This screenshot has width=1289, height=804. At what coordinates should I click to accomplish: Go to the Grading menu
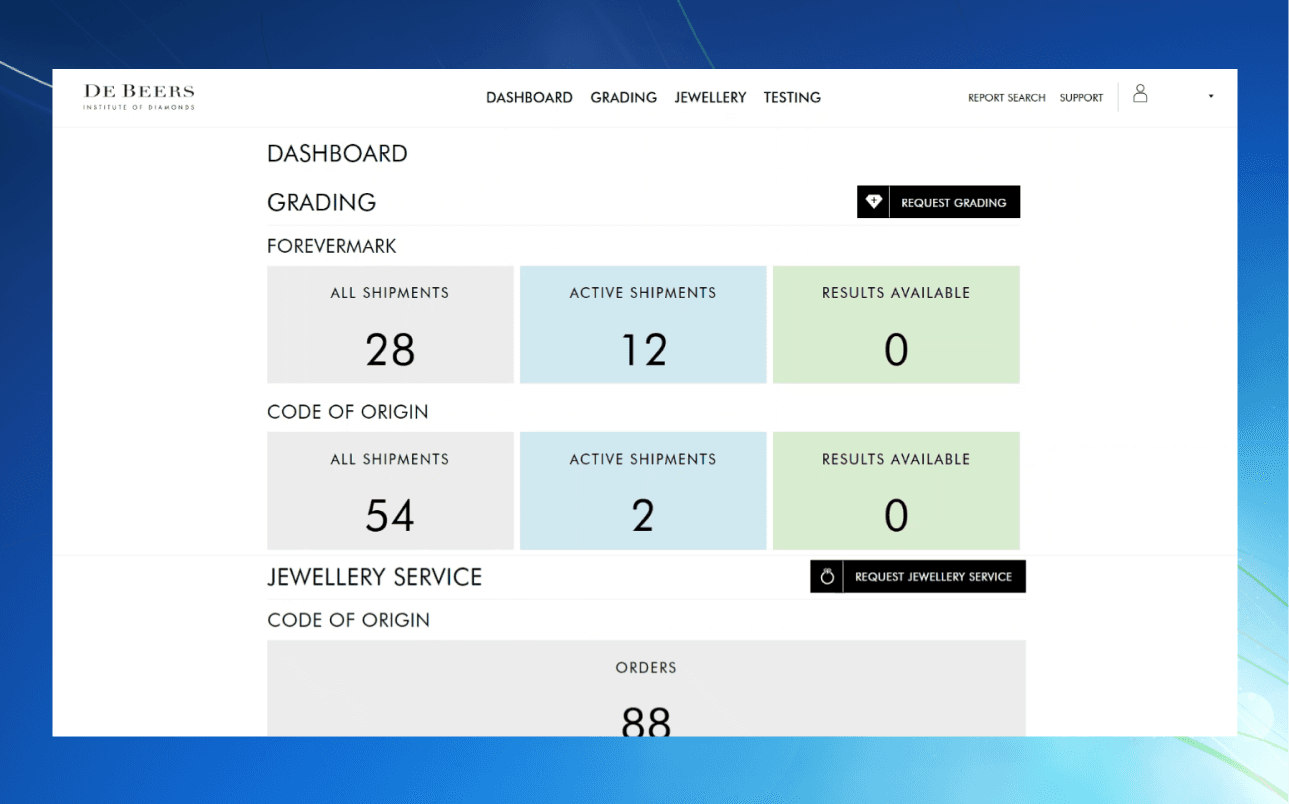(x=624, y=98)
